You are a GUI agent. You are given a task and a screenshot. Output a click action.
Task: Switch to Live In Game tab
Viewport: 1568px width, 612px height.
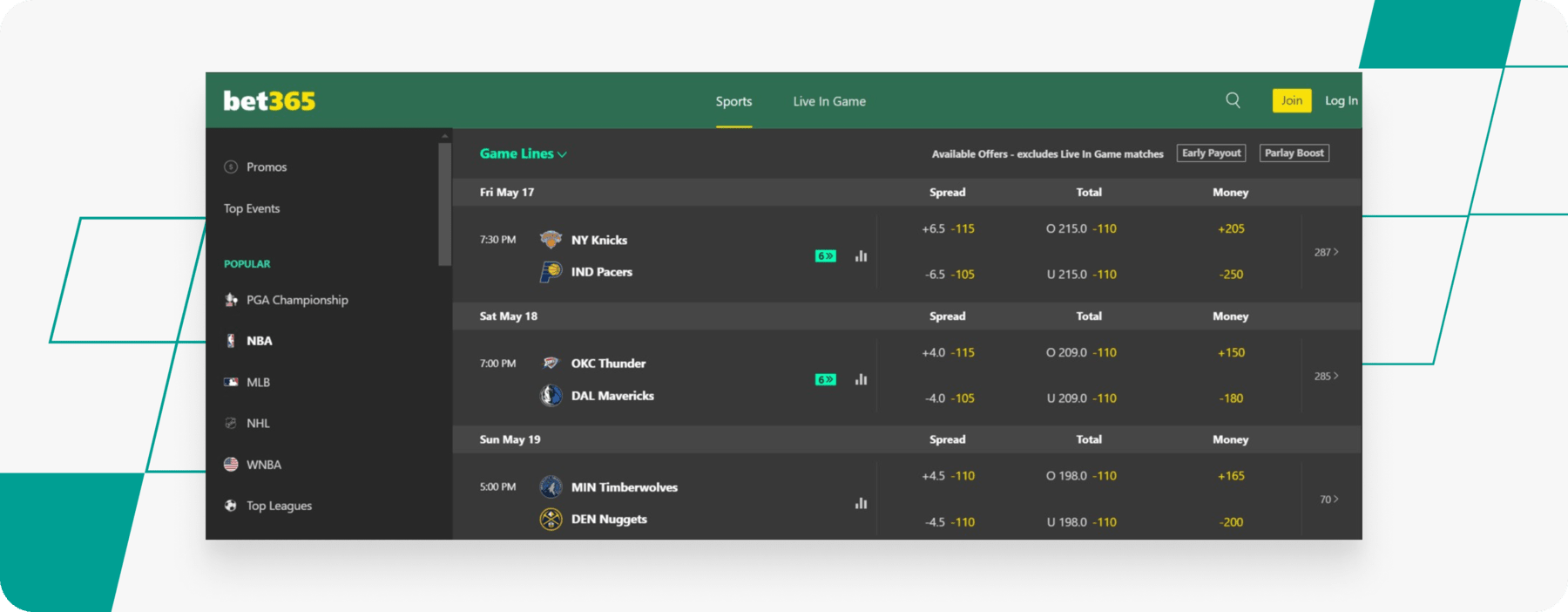tap(829, 101)
